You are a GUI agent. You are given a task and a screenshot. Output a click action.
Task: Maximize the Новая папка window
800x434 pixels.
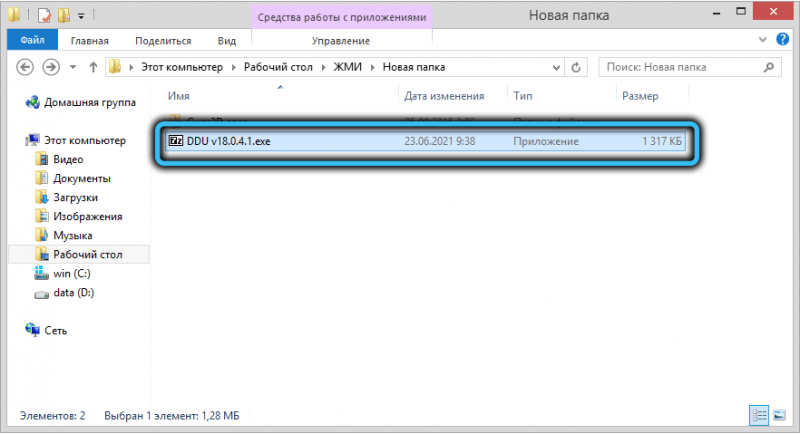pyautogui.click(x=741, y=12)
